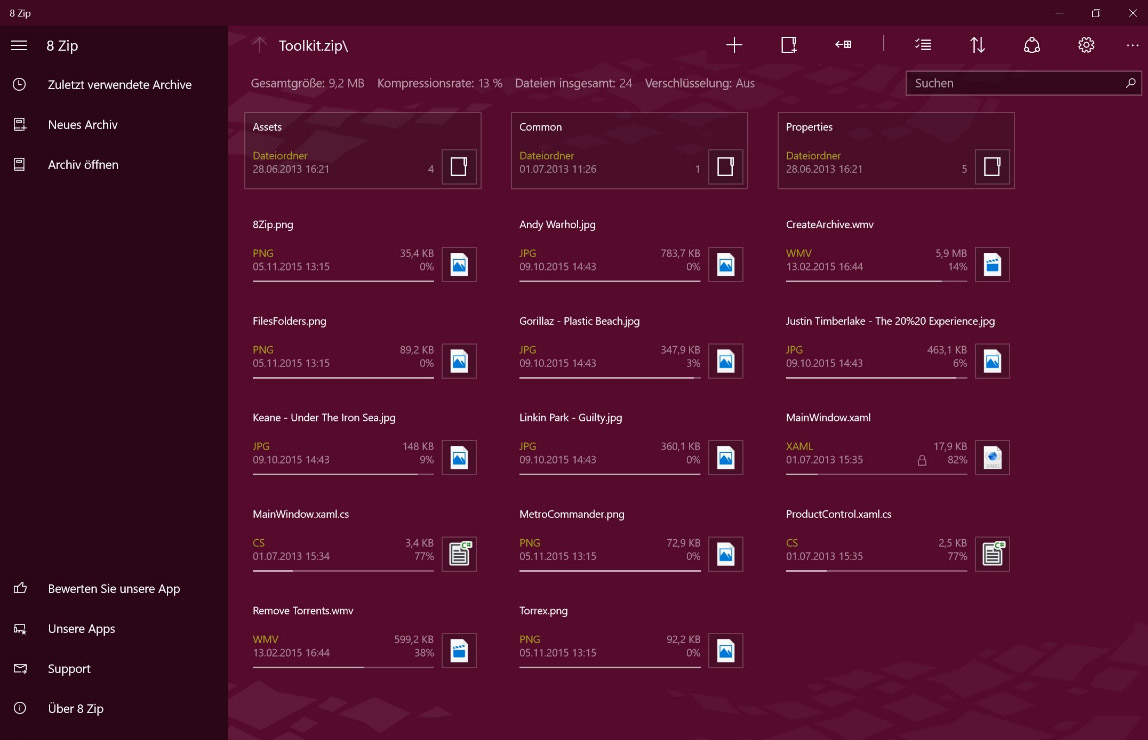Click the plus icon to add files

pyautogui.click(x=734, y=45)
